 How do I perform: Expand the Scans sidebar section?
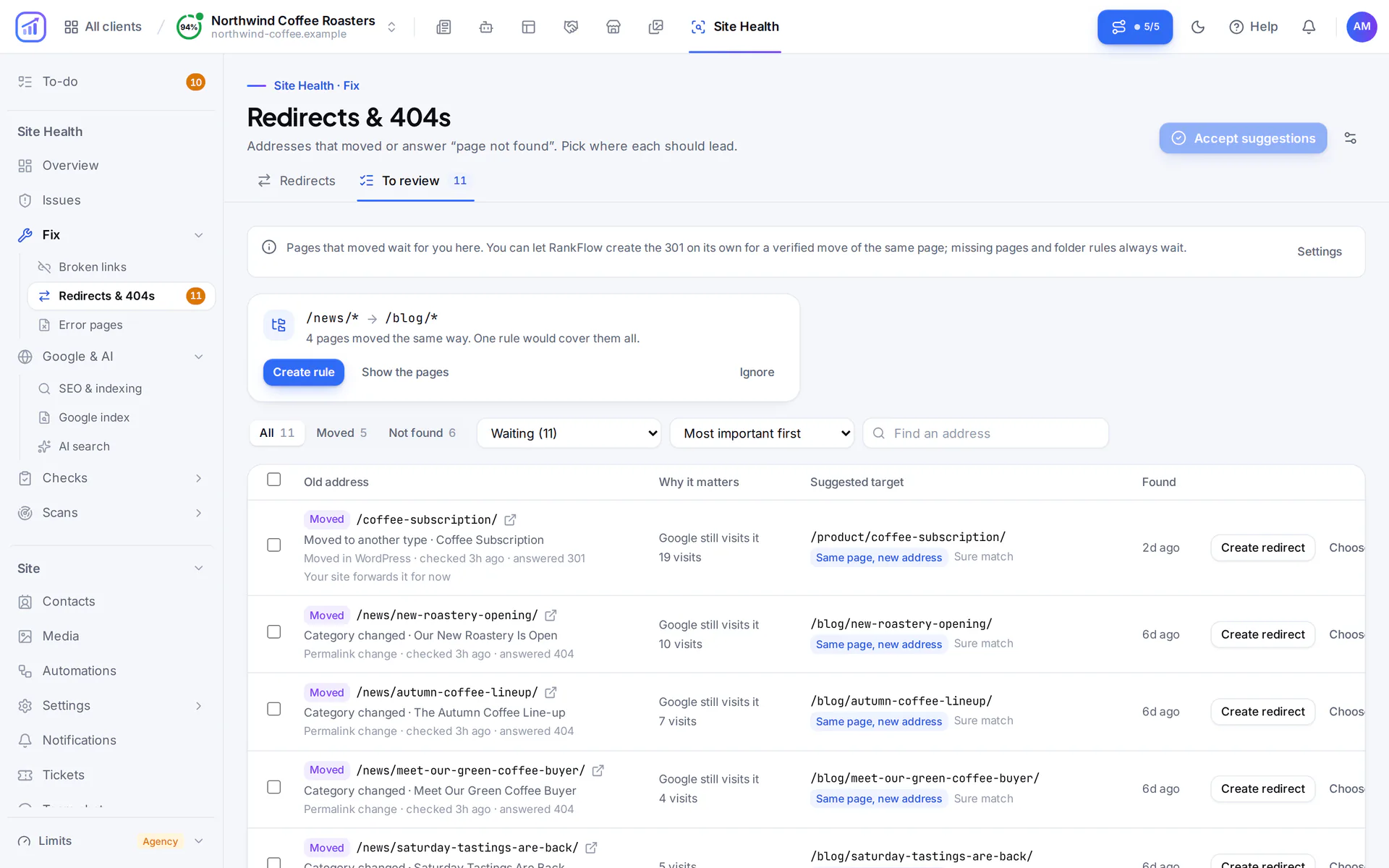point(198,513)
